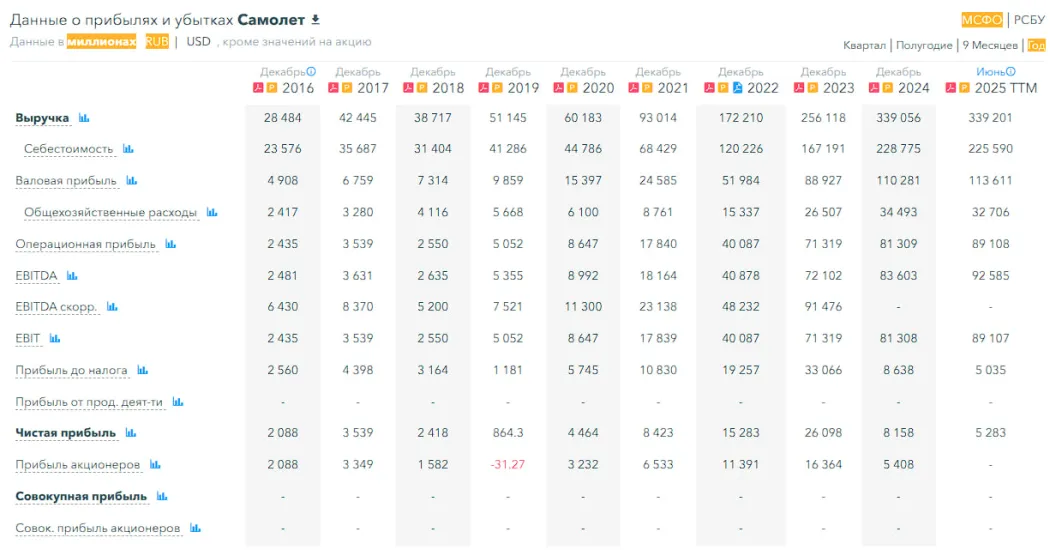The image size is (1050, 550).
Task: Open the PDF report icon for 2016
Action: [258, 88]
